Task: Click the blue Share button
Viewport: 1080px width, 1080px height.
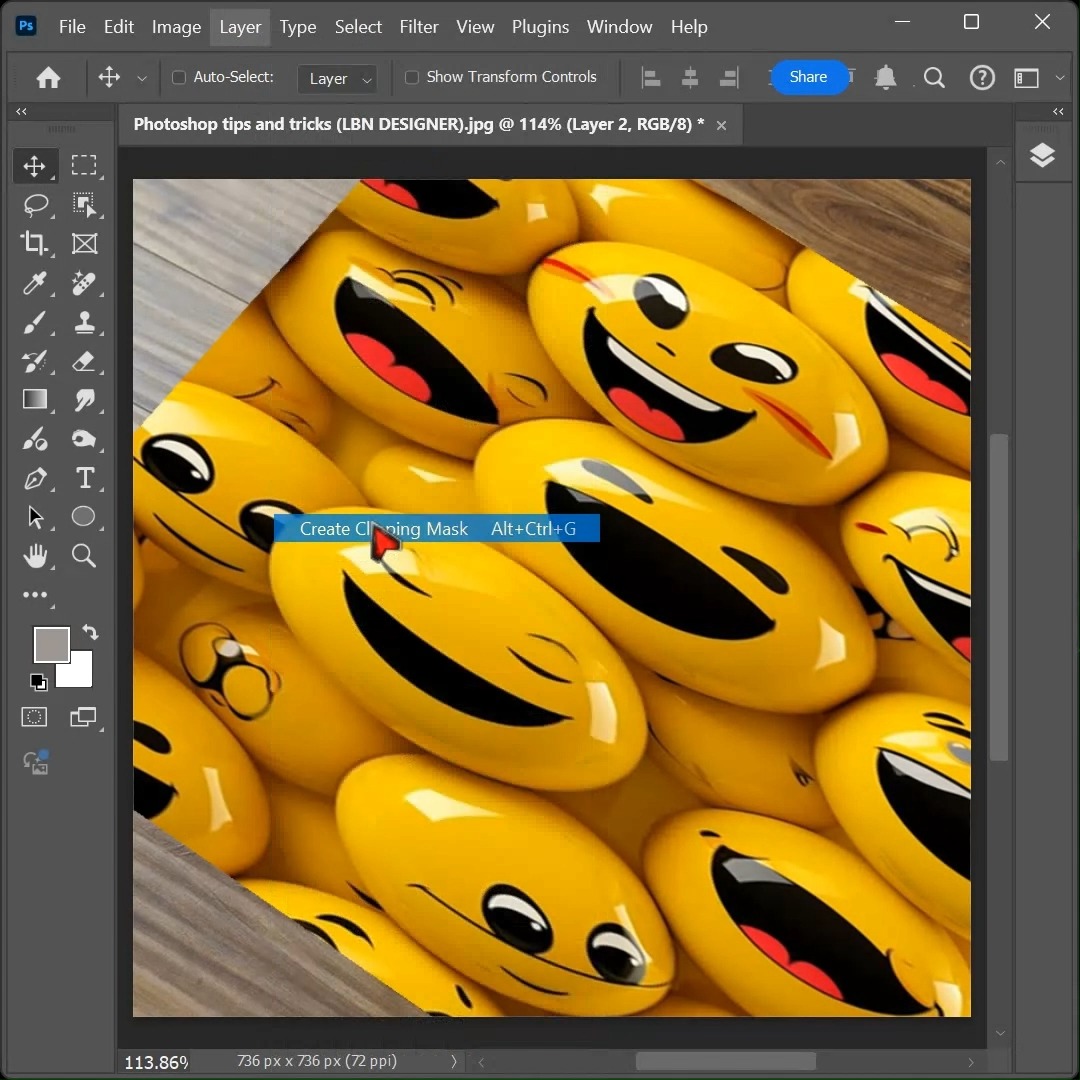Action: [x=808, y=77]
